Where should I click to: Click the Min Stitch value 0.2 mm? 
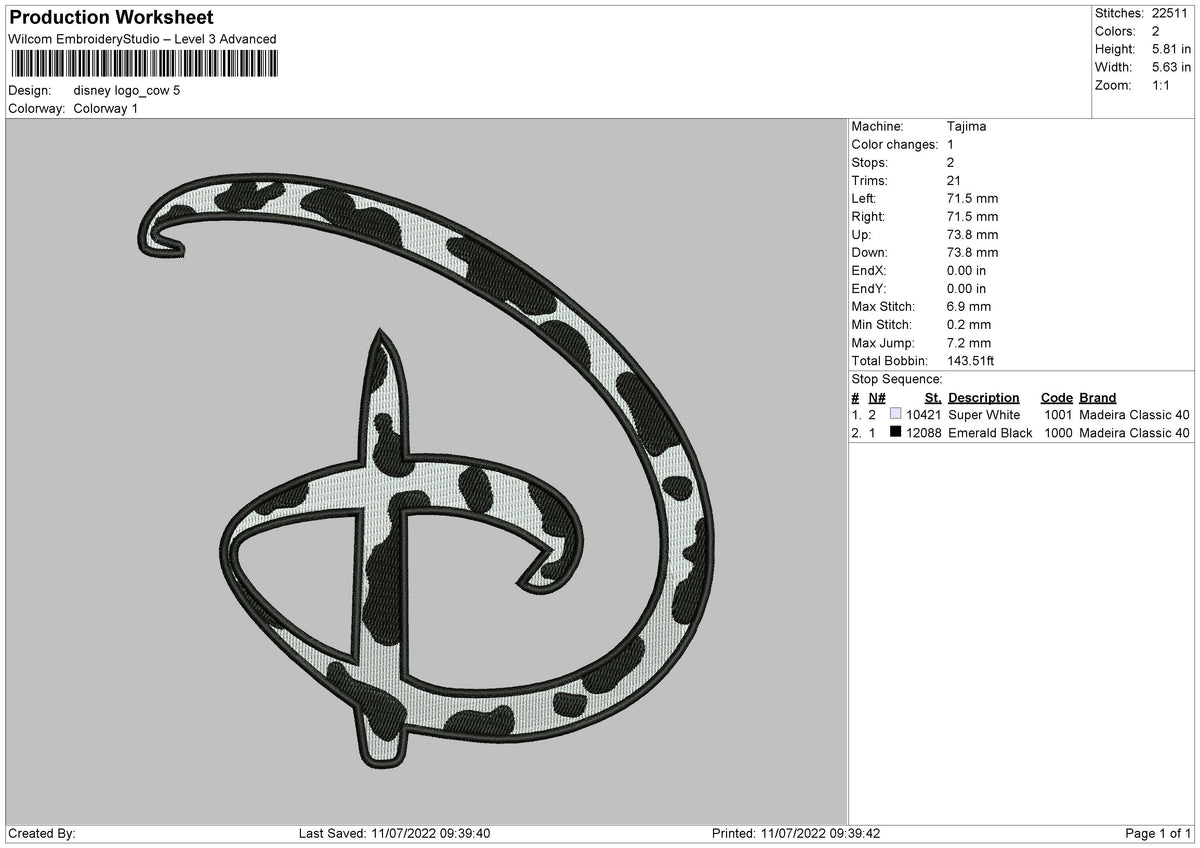969,324
